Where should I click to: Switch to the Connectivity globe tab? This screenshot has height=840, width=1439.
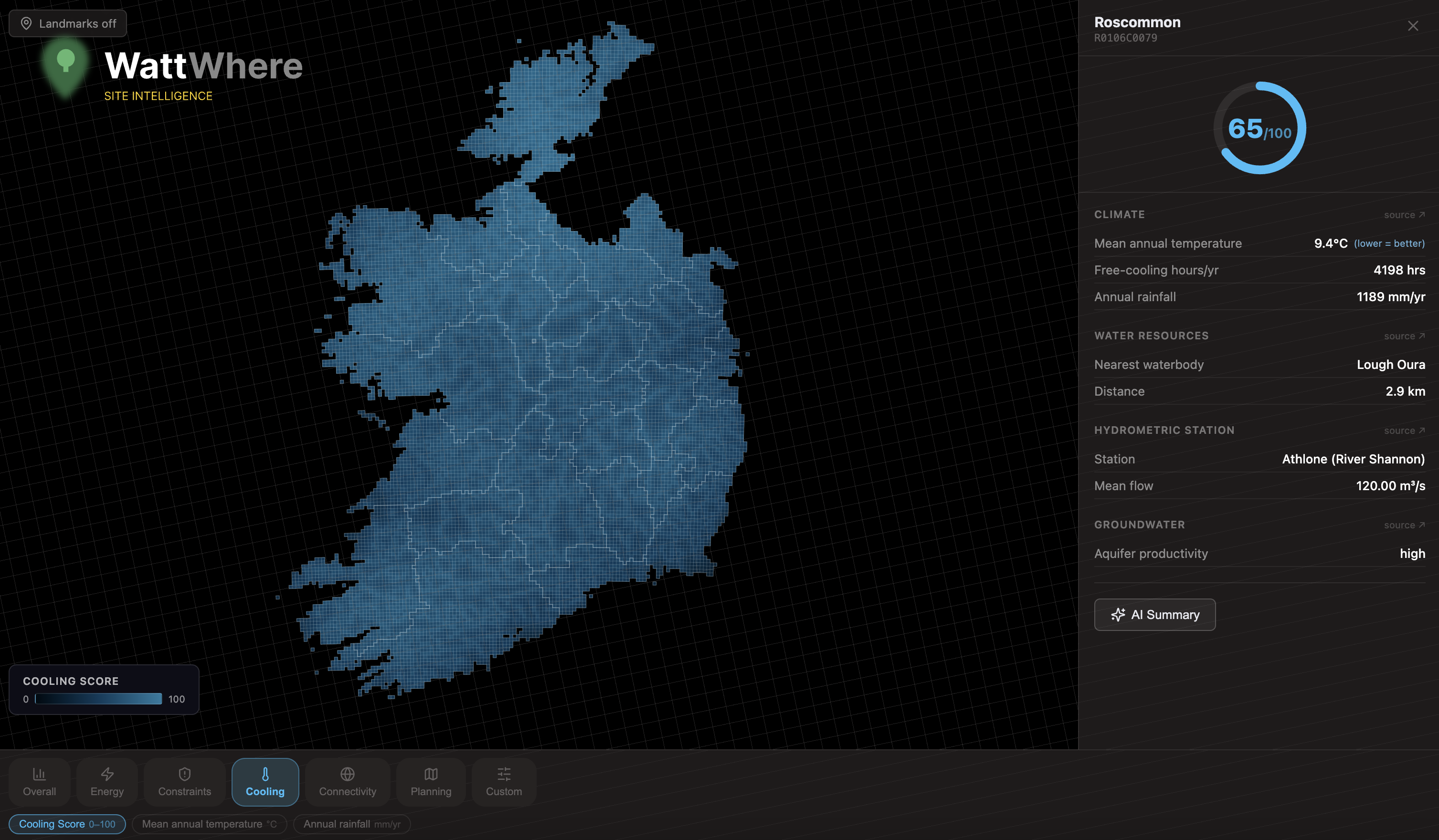[x=347, y=782]
